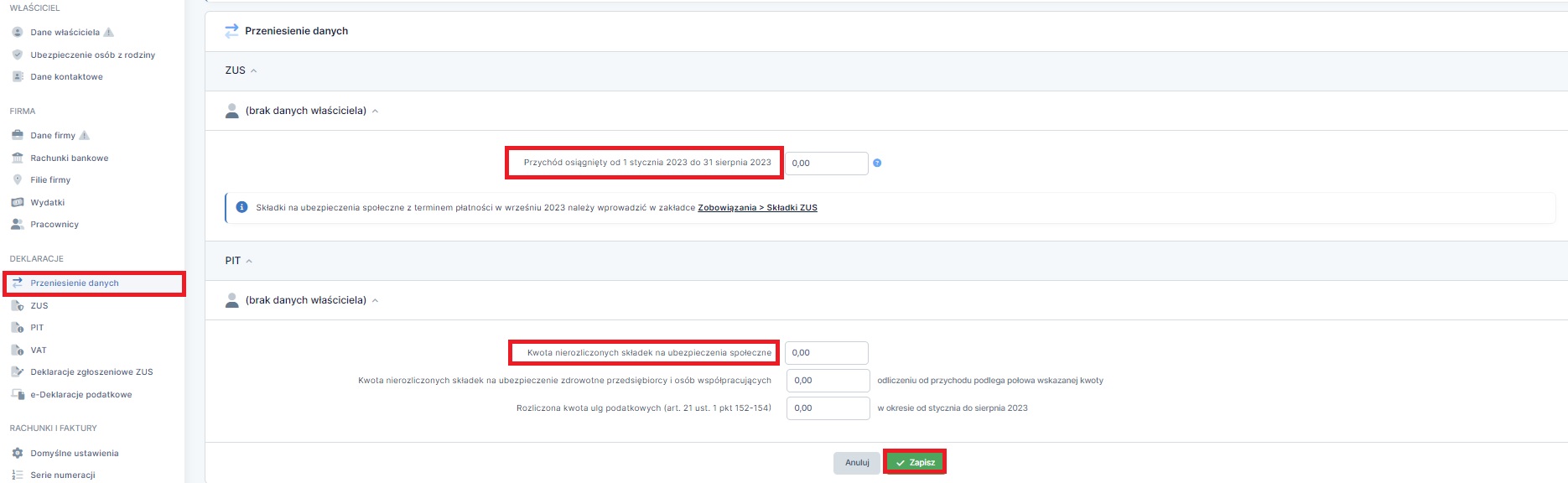Click the warning triangle beside Dane właściciela
The image size is (1568, 483).
point(108,32)
